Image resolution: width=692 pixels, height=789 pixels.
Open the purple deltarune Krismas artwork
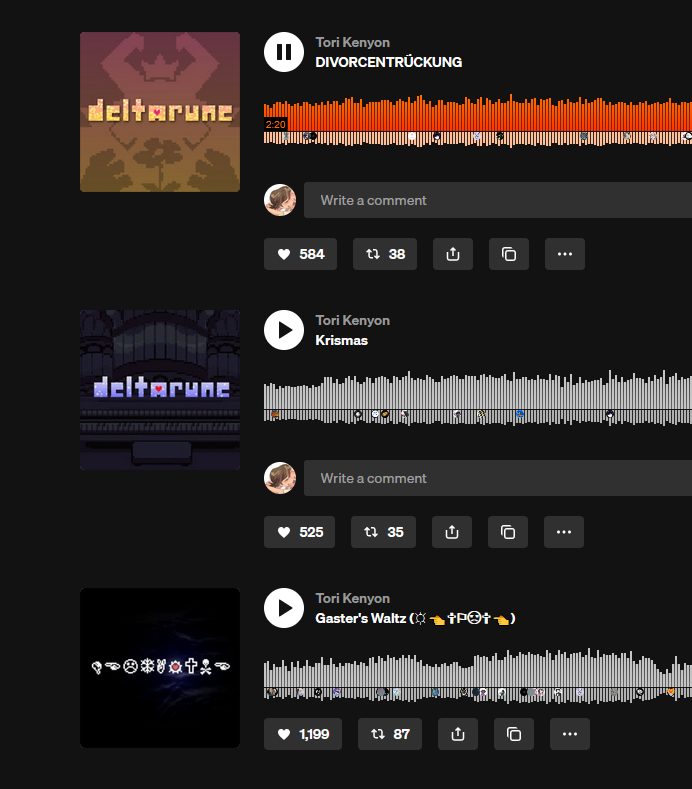coord(160,390)
